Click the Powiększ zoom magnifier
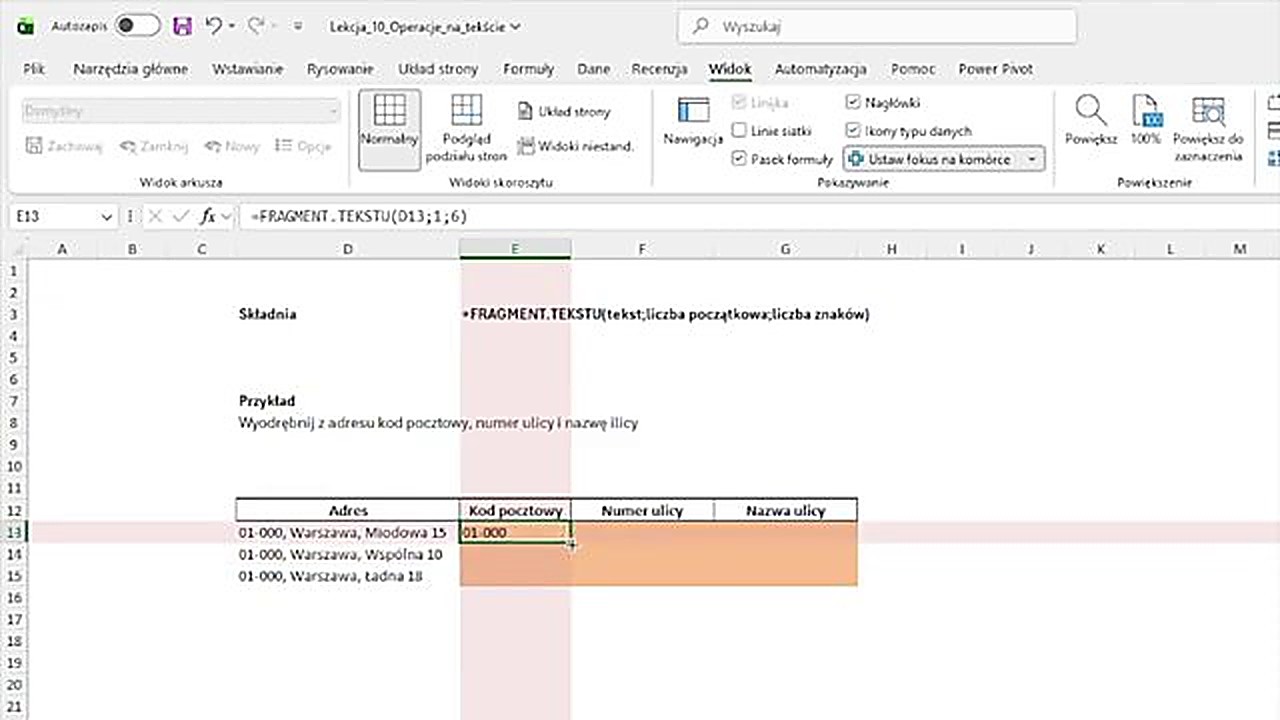The height and width of the screenshot is (720, 1280). (x=1091, y=122)
